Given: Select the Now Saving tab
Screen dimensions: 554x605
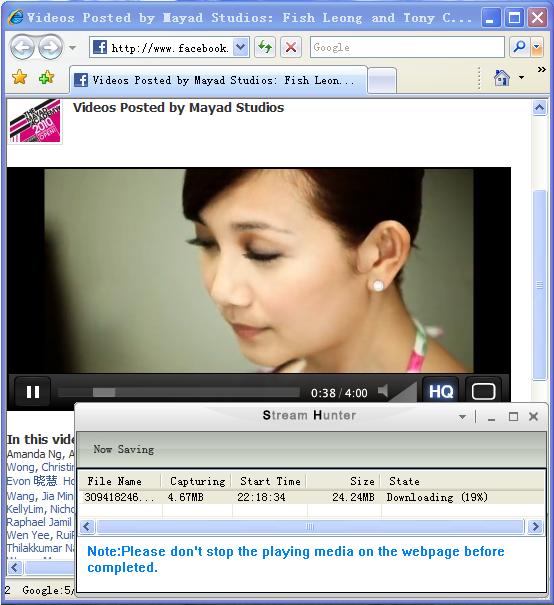Looking at the screenshot, I should point(123,449).
